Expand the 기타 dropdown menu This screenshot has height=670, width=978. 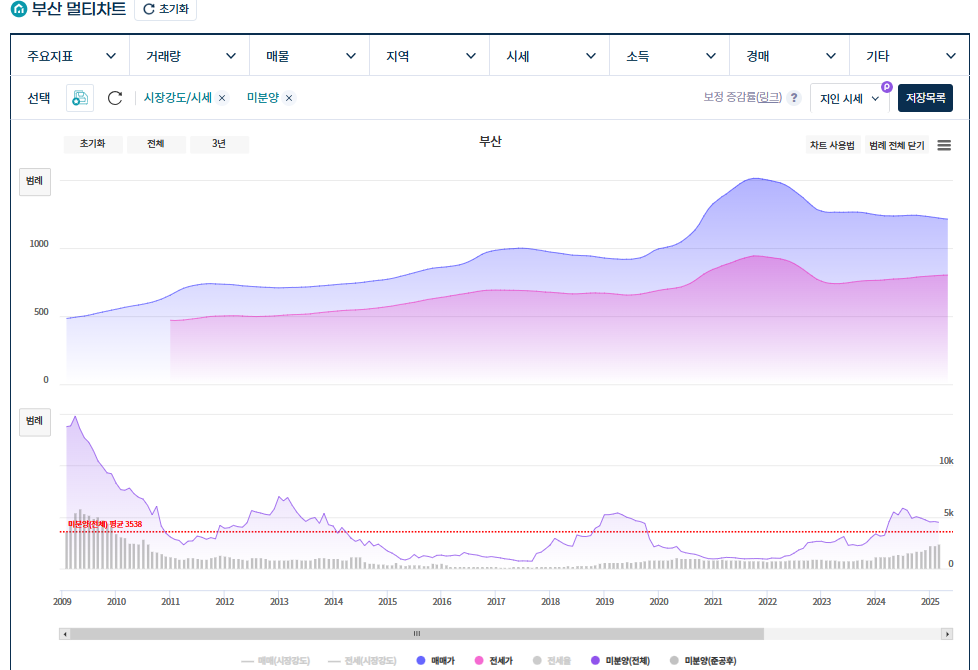tap(910, 56)
